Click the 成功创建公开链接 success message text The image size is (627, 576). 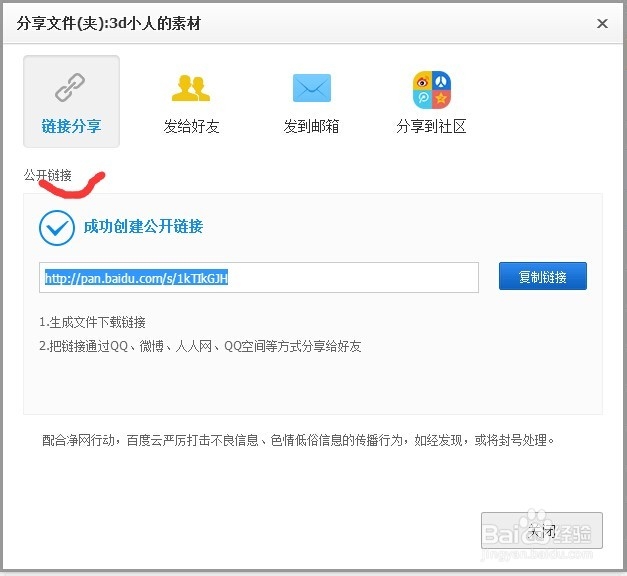pyautogui.click(x=143, y=226)
